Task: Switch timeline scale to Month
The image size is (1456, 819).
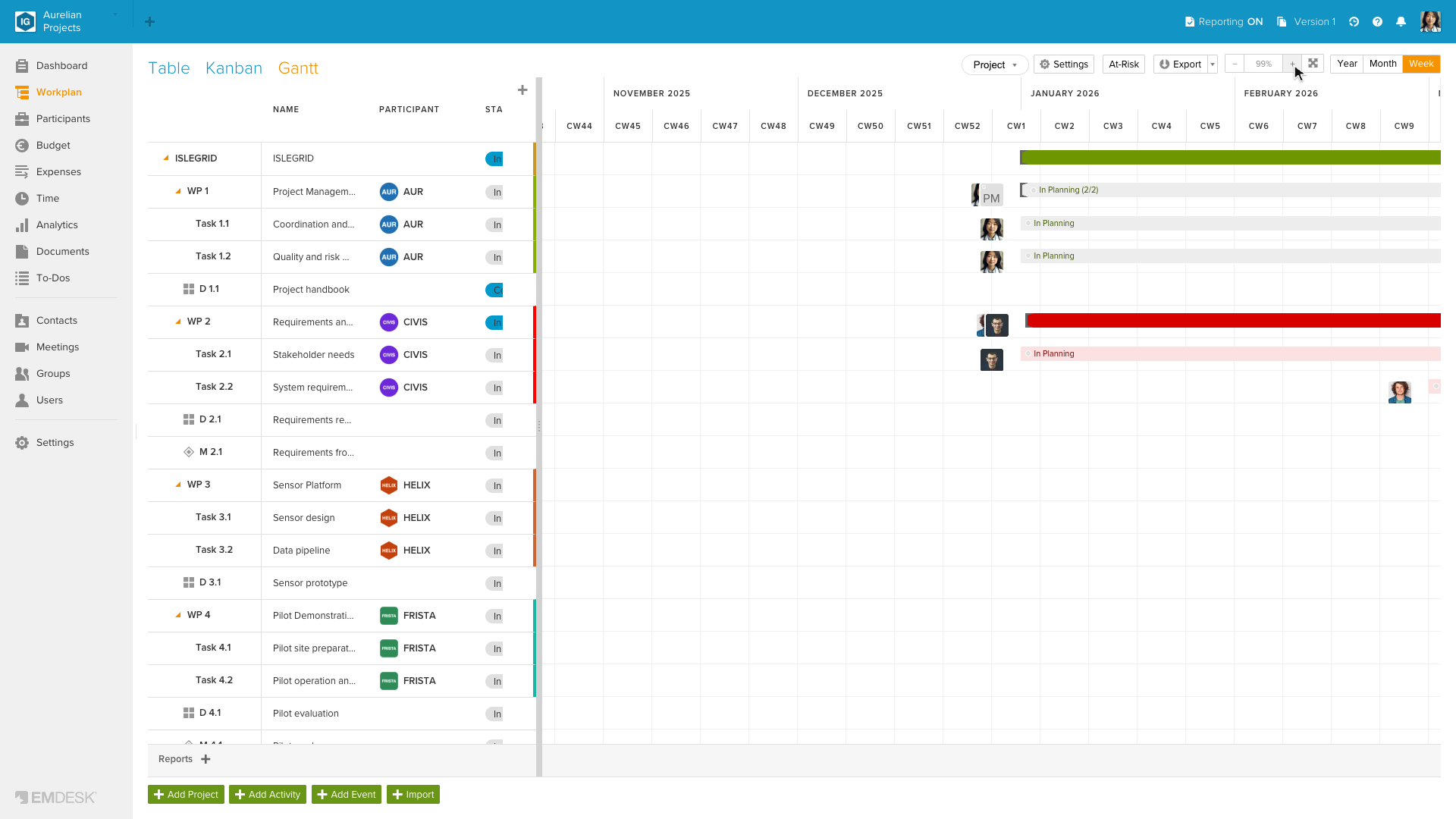Action: (x=1382, y=64)
